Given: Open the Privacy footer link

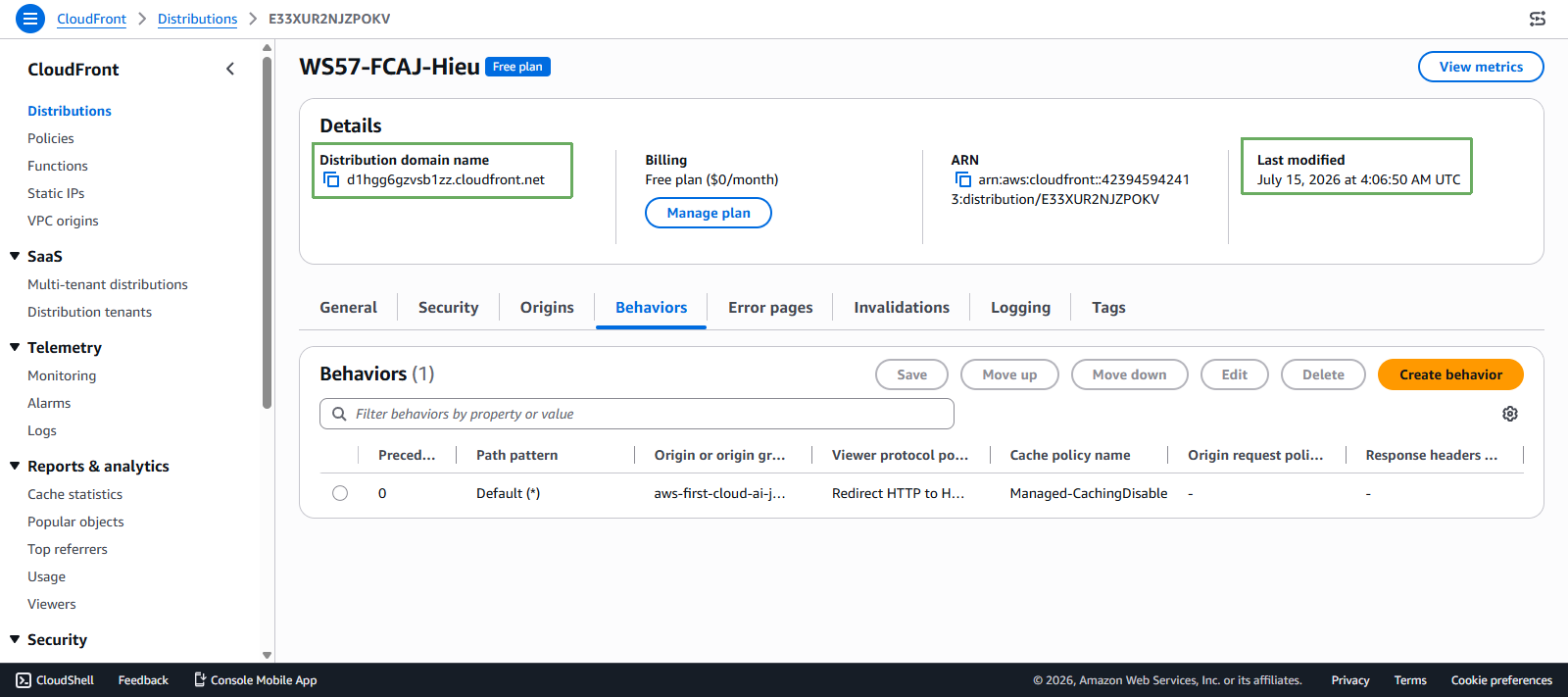Looking at the screenshot, I should coord(1349,680).
